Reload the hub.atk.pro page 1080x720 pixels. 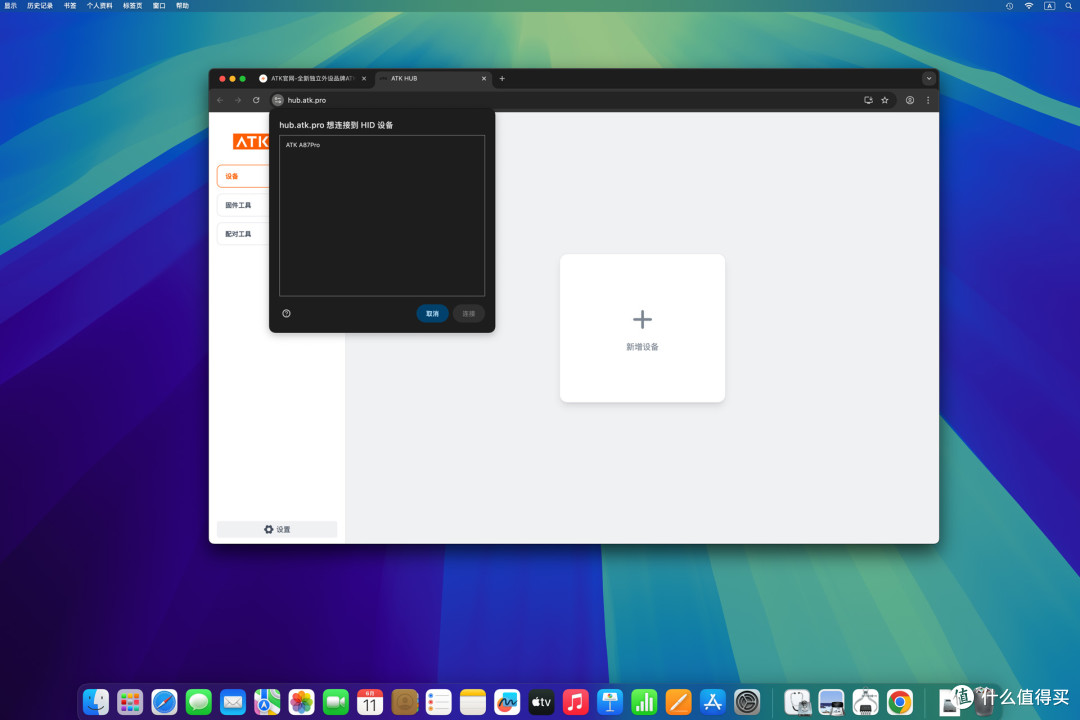[x=256, y=100]
